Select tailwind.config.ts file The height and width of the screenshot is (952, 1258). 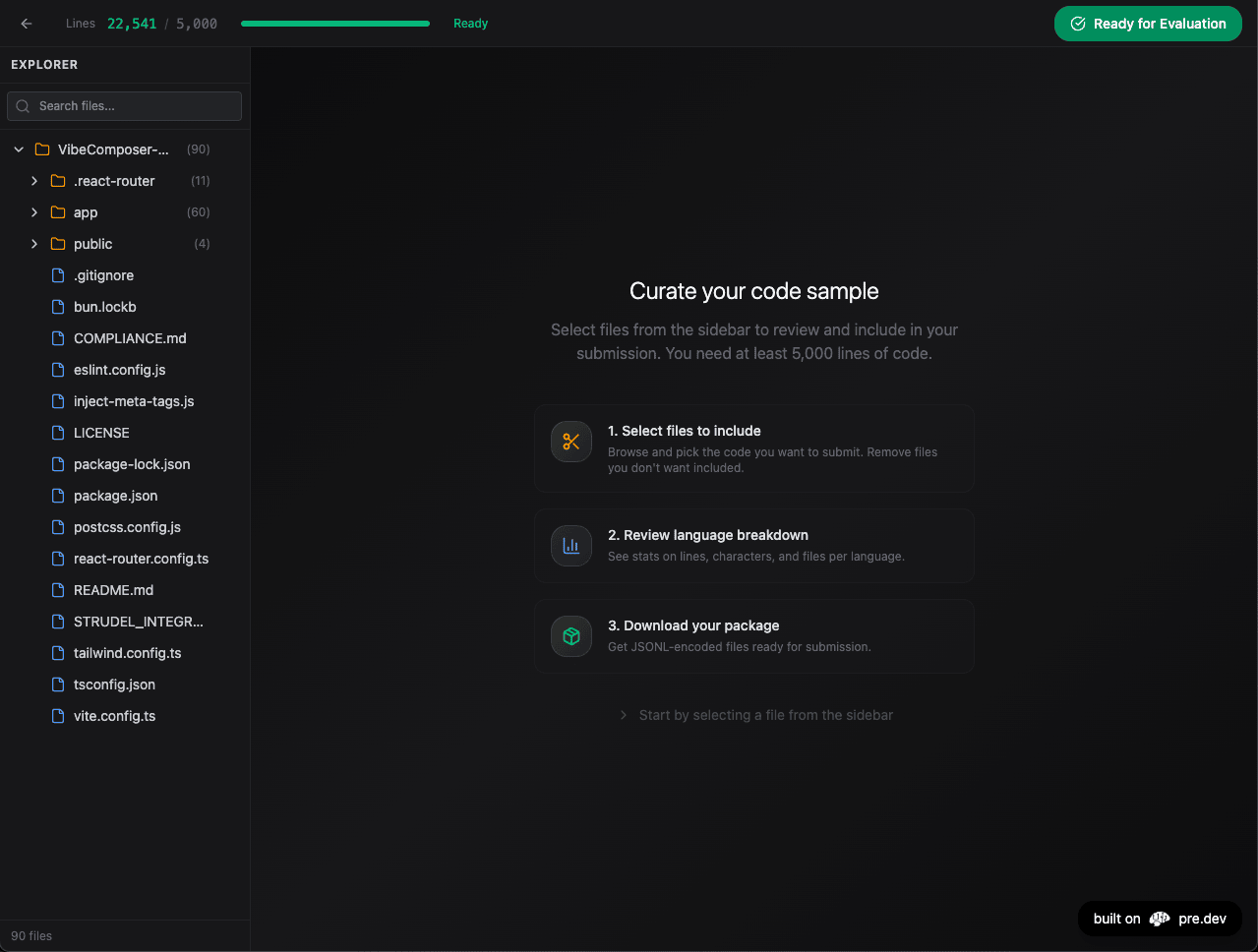[x=127, y=653]
